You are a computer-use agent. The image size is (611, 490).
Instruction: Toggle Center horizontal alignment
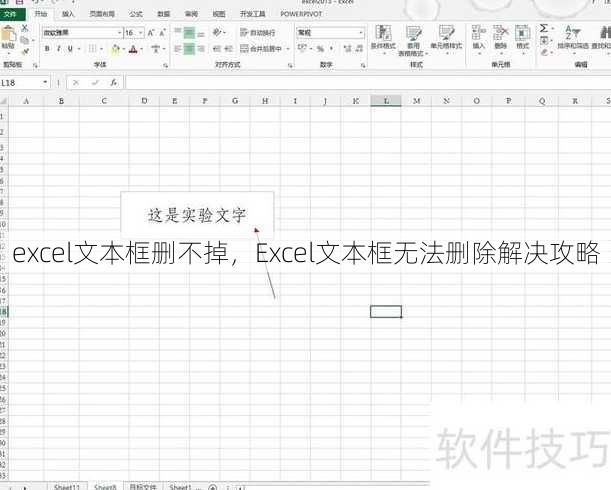189,49
